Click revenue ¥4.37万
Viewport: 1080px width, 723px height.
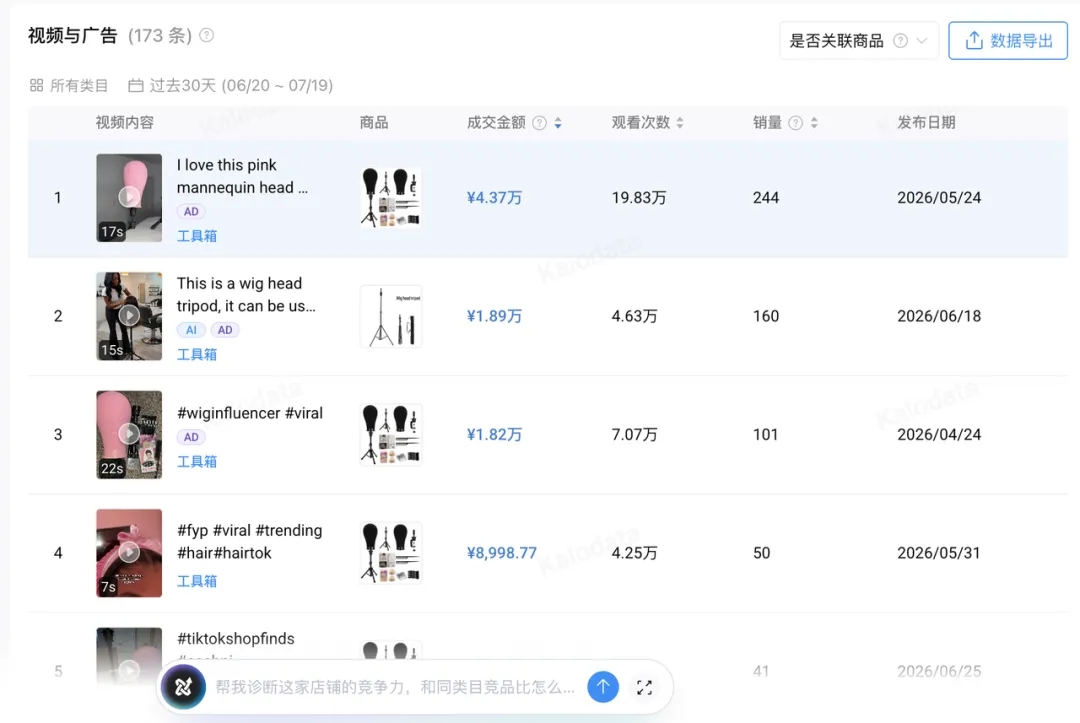point(494,198)
